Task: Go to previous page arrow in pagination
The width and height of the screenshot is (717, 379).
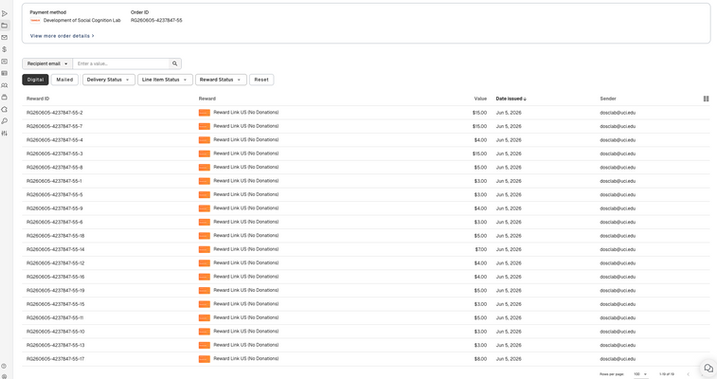Action: coord(688,374)
